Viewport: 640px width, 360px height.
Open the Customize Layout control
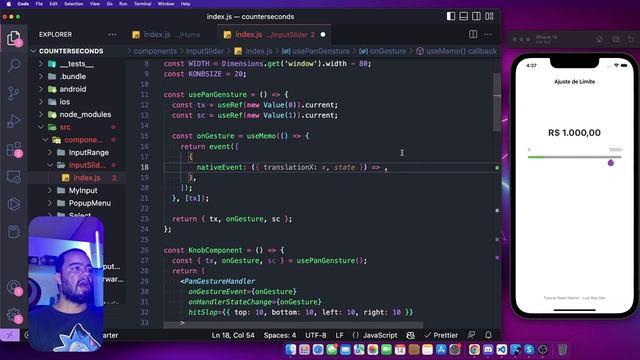click(489, 16)
